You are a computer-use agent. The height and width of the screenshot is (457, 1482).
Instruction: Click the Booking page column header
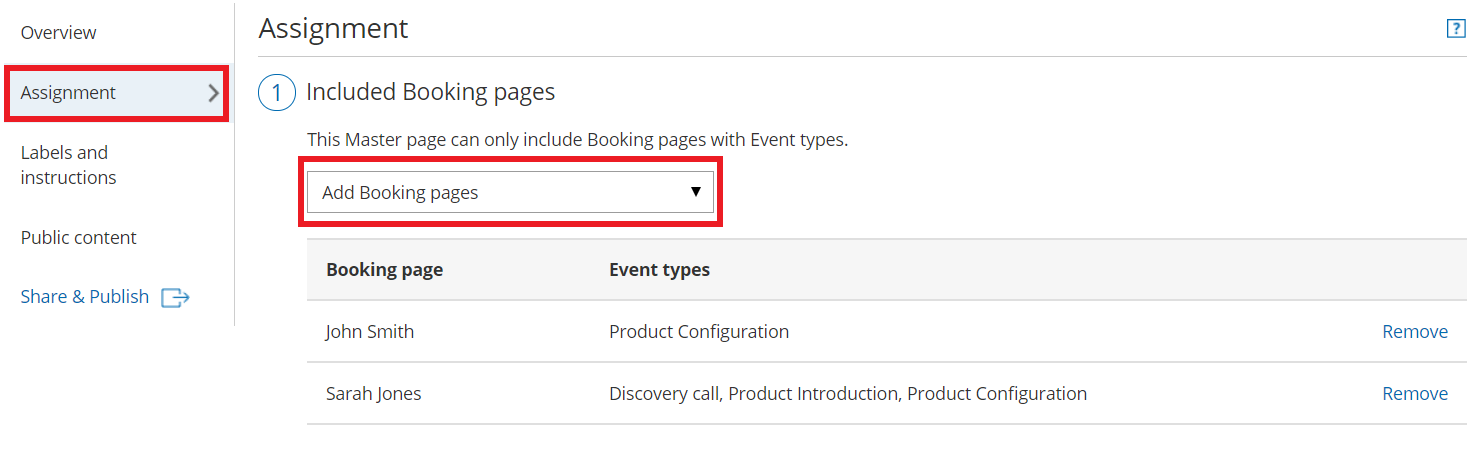384,270
